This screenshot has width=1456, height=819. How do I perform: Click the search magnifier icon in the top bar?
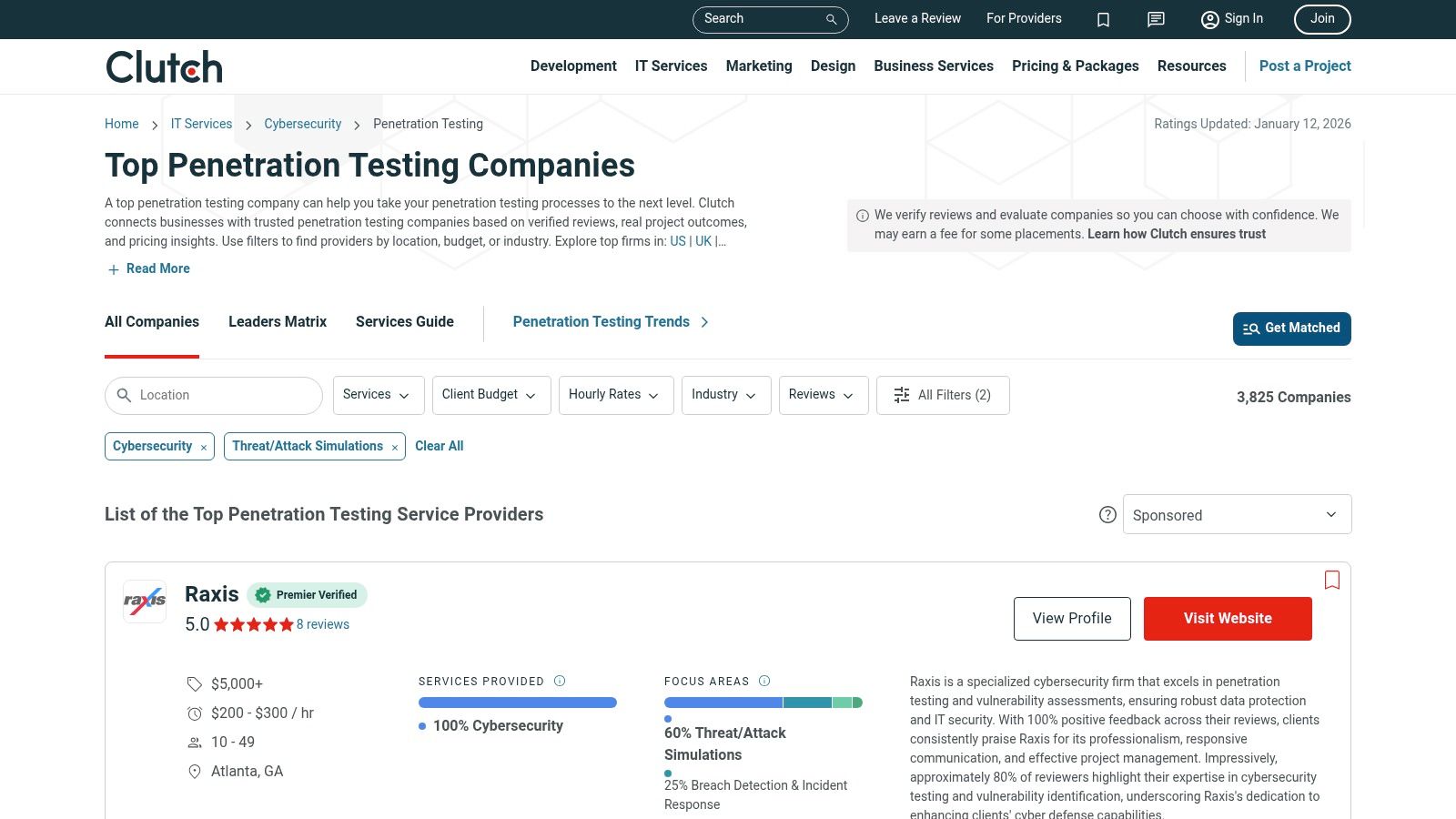(829, 19)
